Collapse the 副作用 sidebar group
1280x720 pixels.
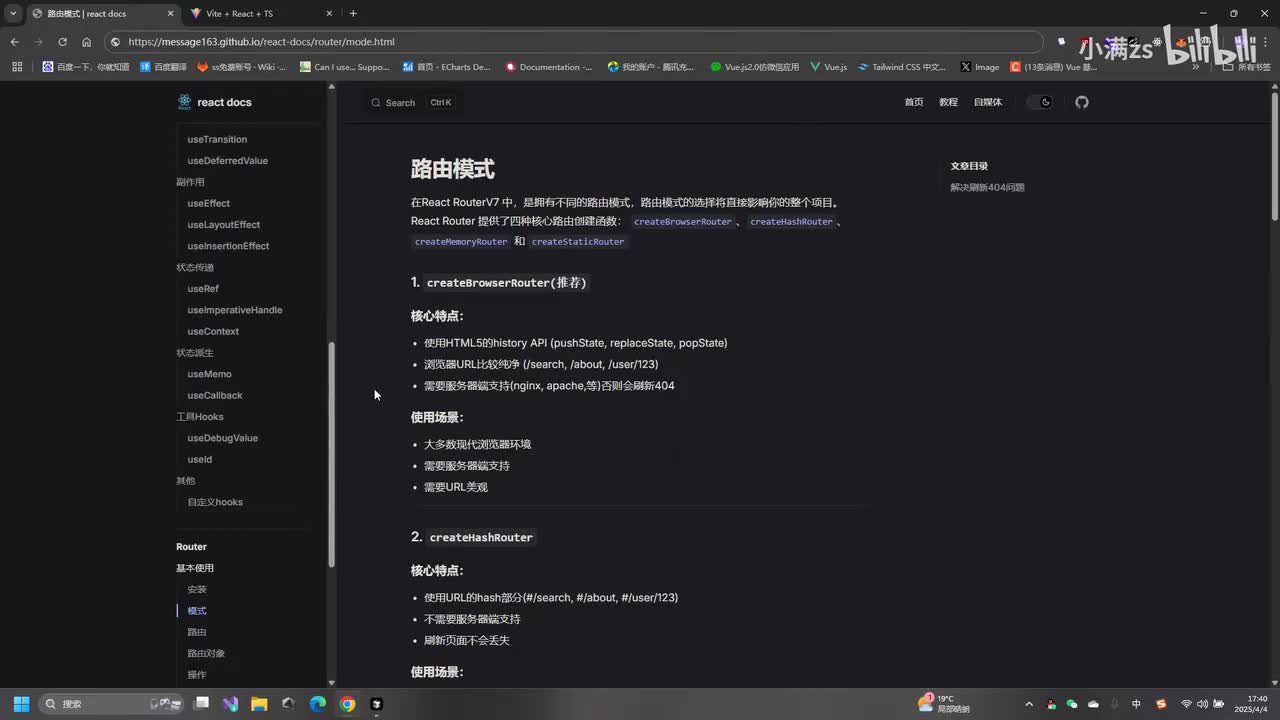click(x=190, y=182)
